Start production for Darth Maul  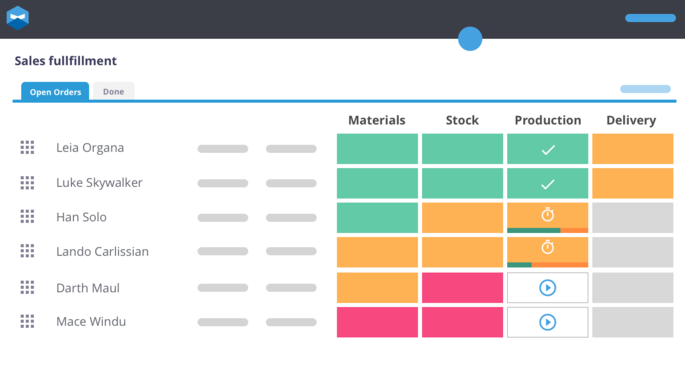(547, 288)
